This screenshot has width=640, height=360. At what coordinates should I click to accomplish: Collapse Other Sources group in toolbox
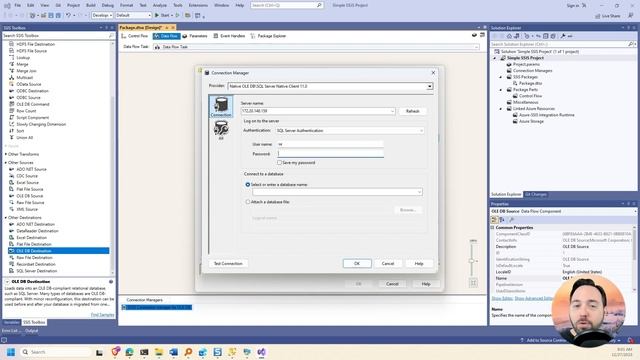tap(6, 162)
